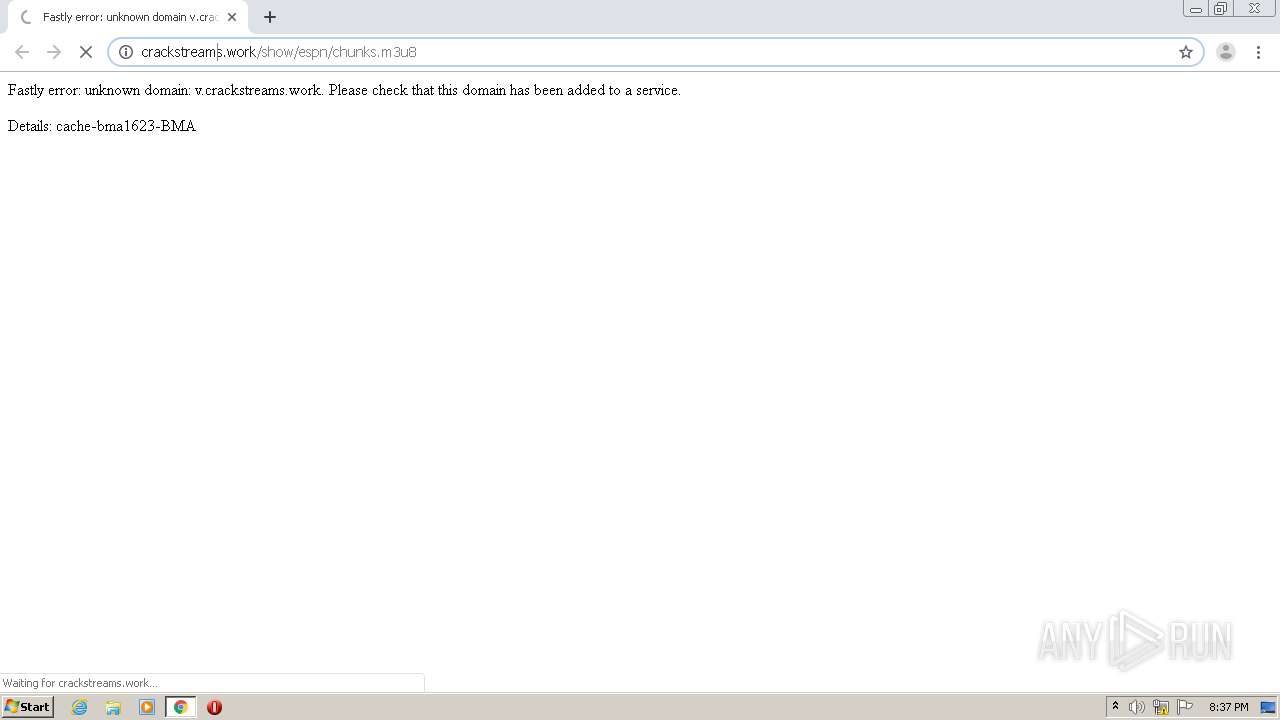Open Windows Media Player taskbar icon
The image size is (1280, 720).
point(147,707)
